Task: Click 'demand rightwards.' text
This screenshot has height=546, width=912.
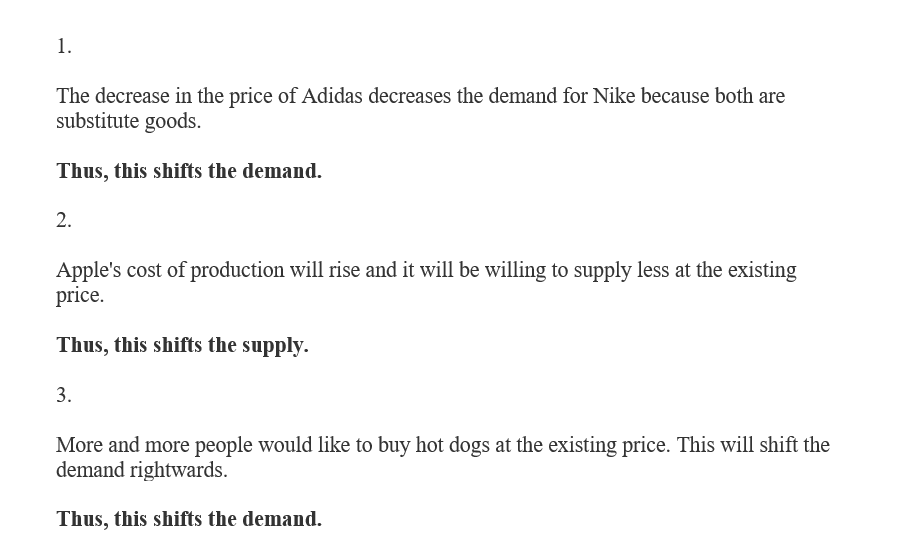Action: (x=142, y=470)
